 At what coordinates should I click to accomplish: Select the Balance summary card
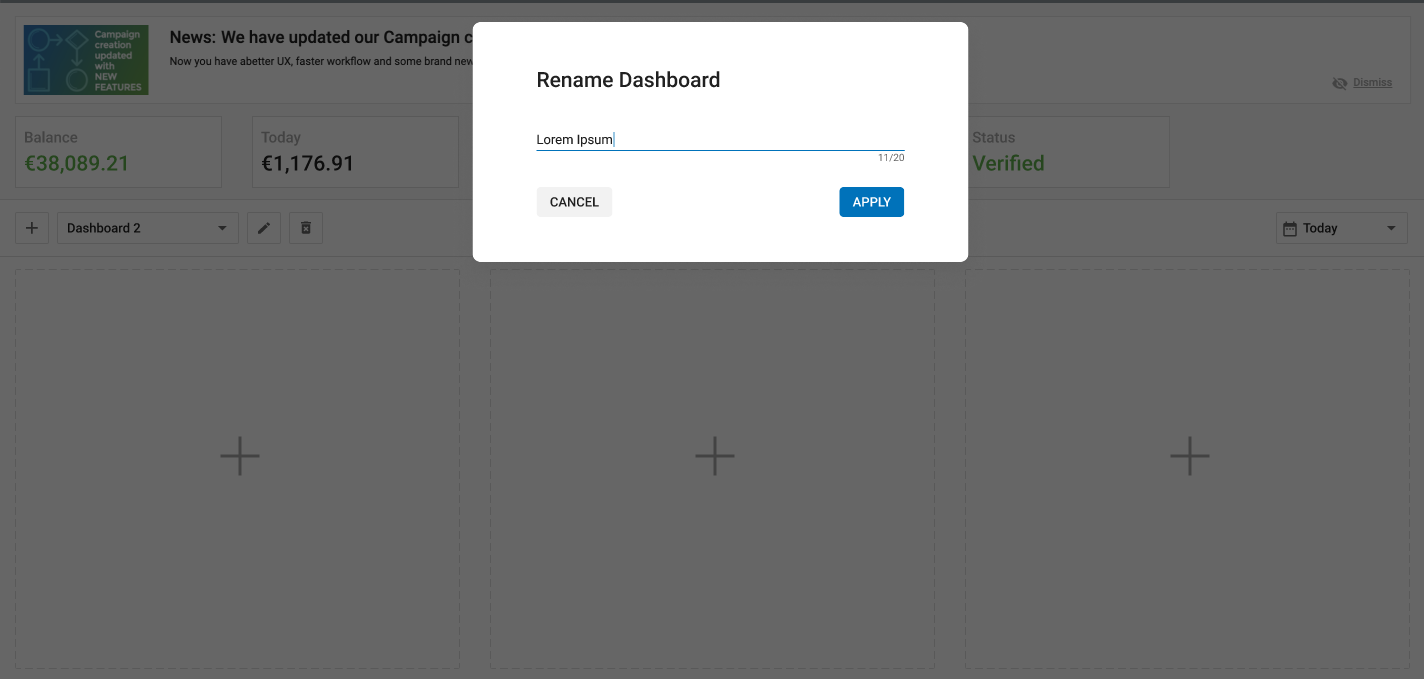pos(118,152)
